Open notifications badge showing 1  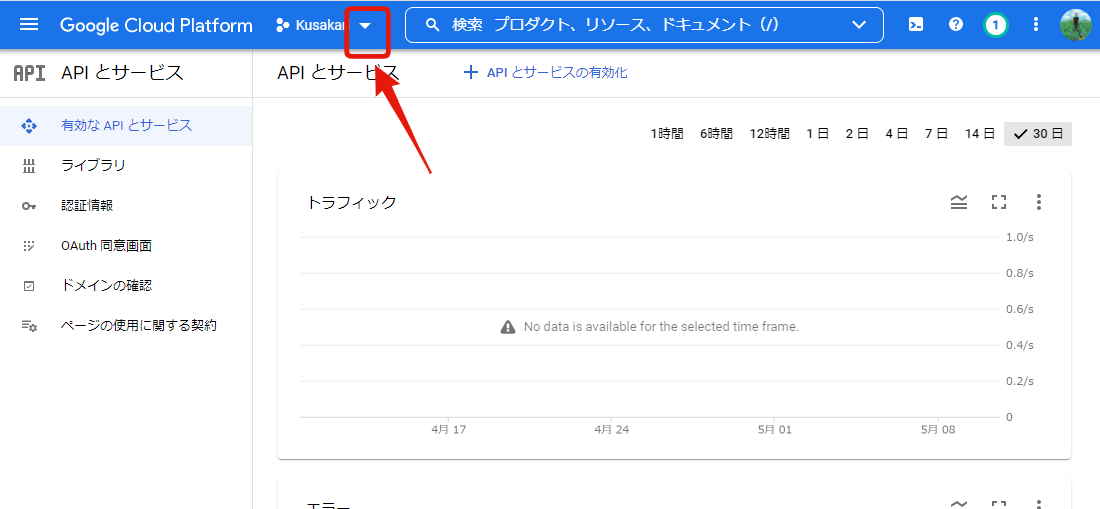click(x=995, y=26)
